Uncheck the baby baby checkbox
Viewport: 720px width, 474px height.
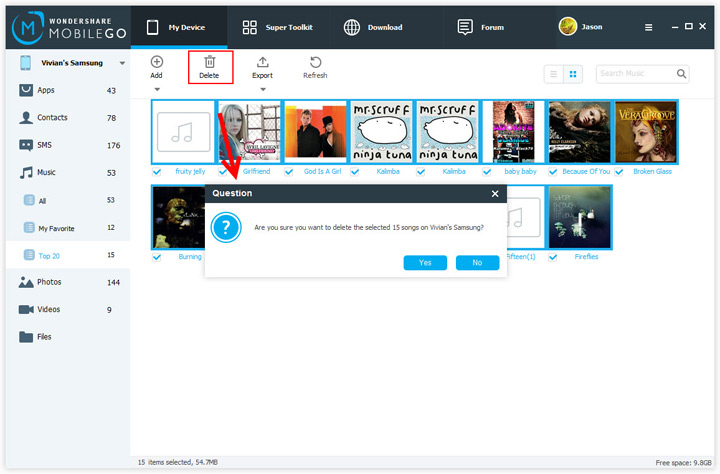point(487,172)
